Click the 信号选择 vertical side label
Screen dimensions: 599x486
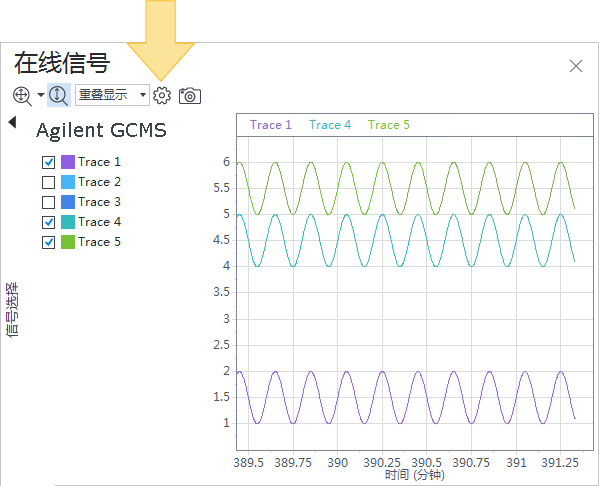point(12,309)
